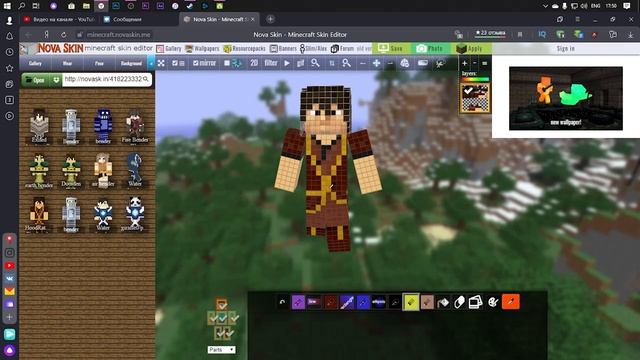Remove the current layer with minus
Image resolution: width=640 pixels, height=360 pixels.
474,63
